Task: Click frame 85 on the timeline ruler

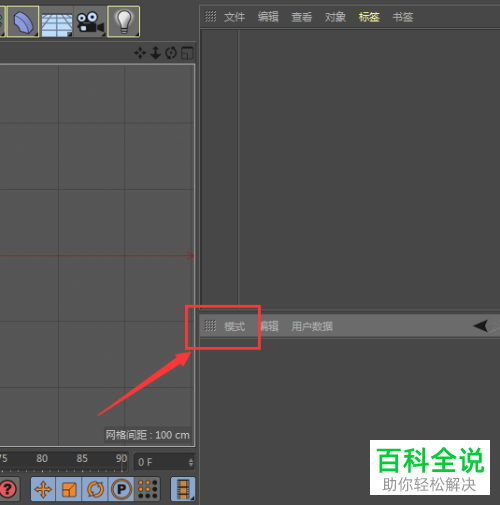Action: click(x=82, y=459)
